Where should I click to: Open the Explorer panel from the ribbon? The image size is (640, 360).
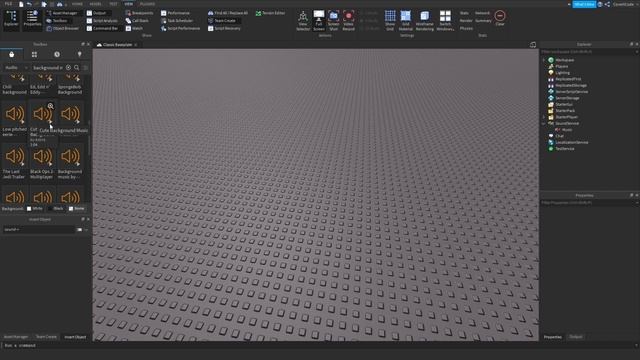coord(11,19)
